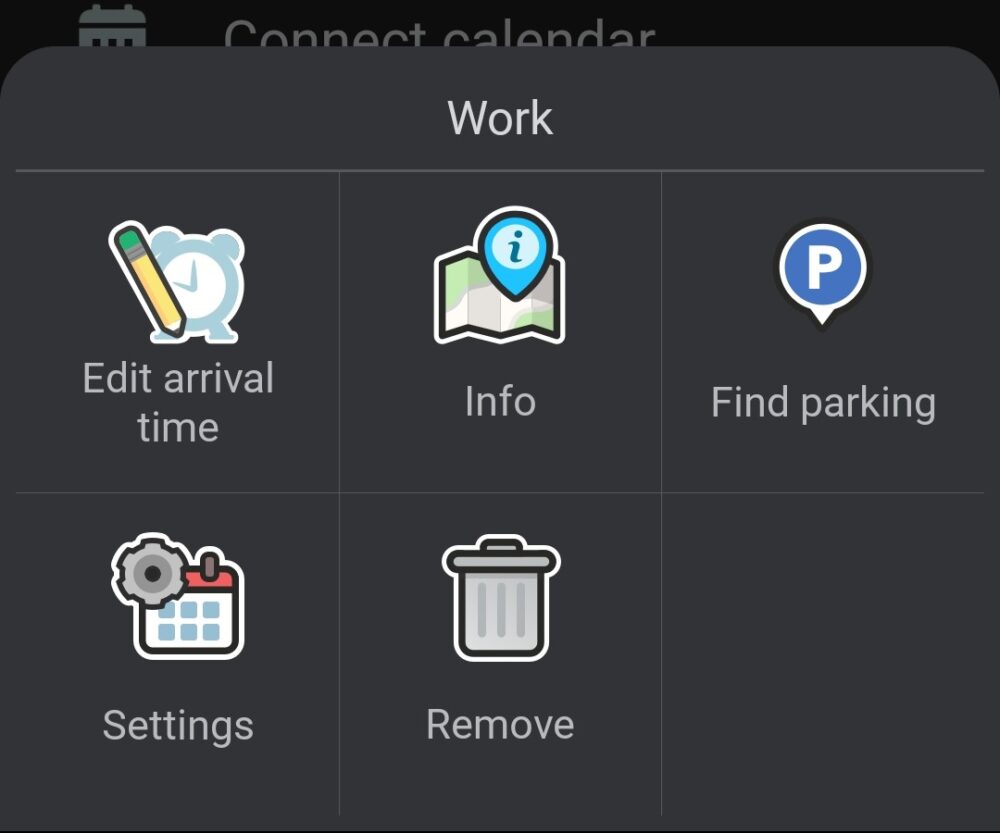The width and height of the screenshot is (1000, 833).
Task: Select the map Info icon
Action: [x=499, y=277]
